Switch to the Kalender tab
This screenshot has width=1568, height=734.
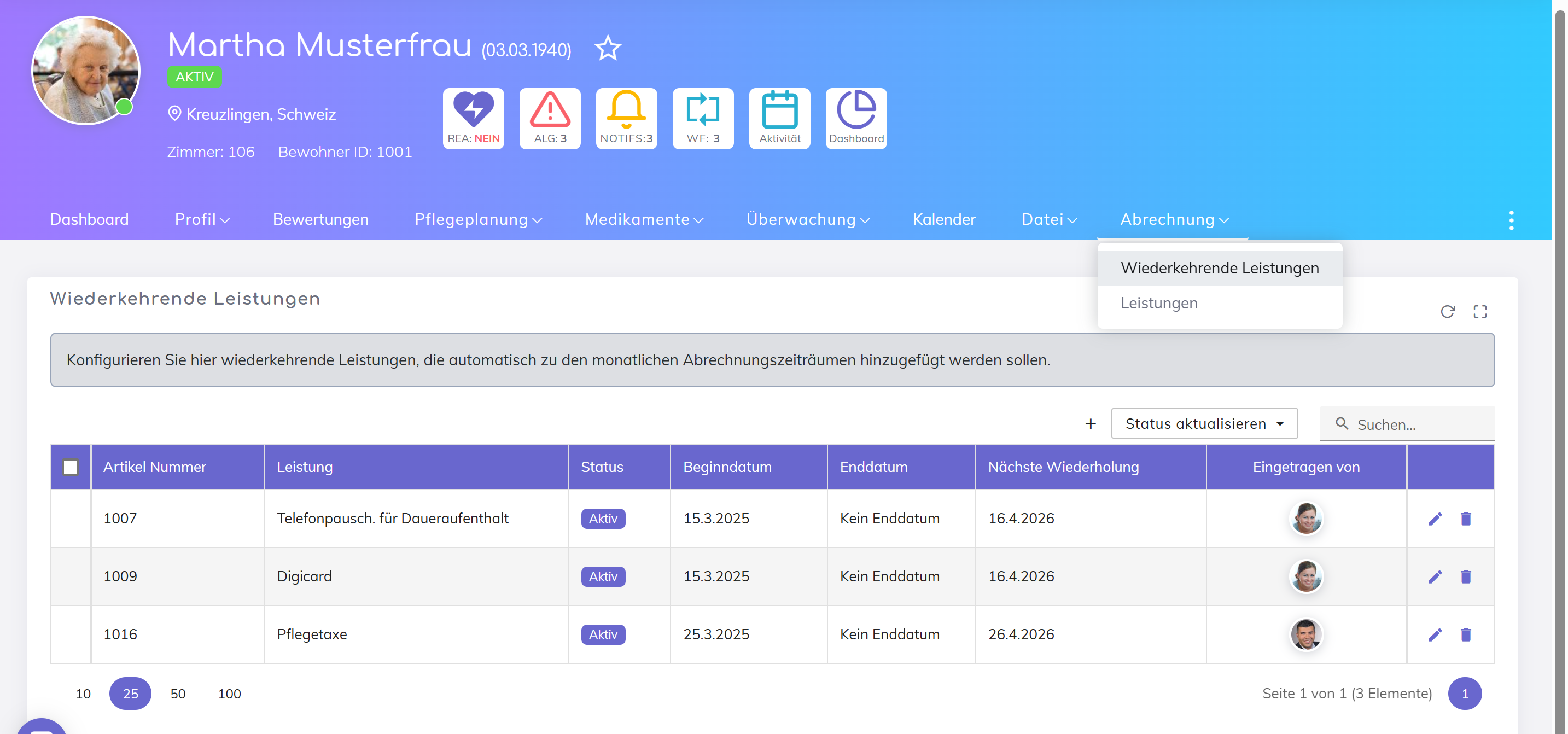click(x=943, y=219)
